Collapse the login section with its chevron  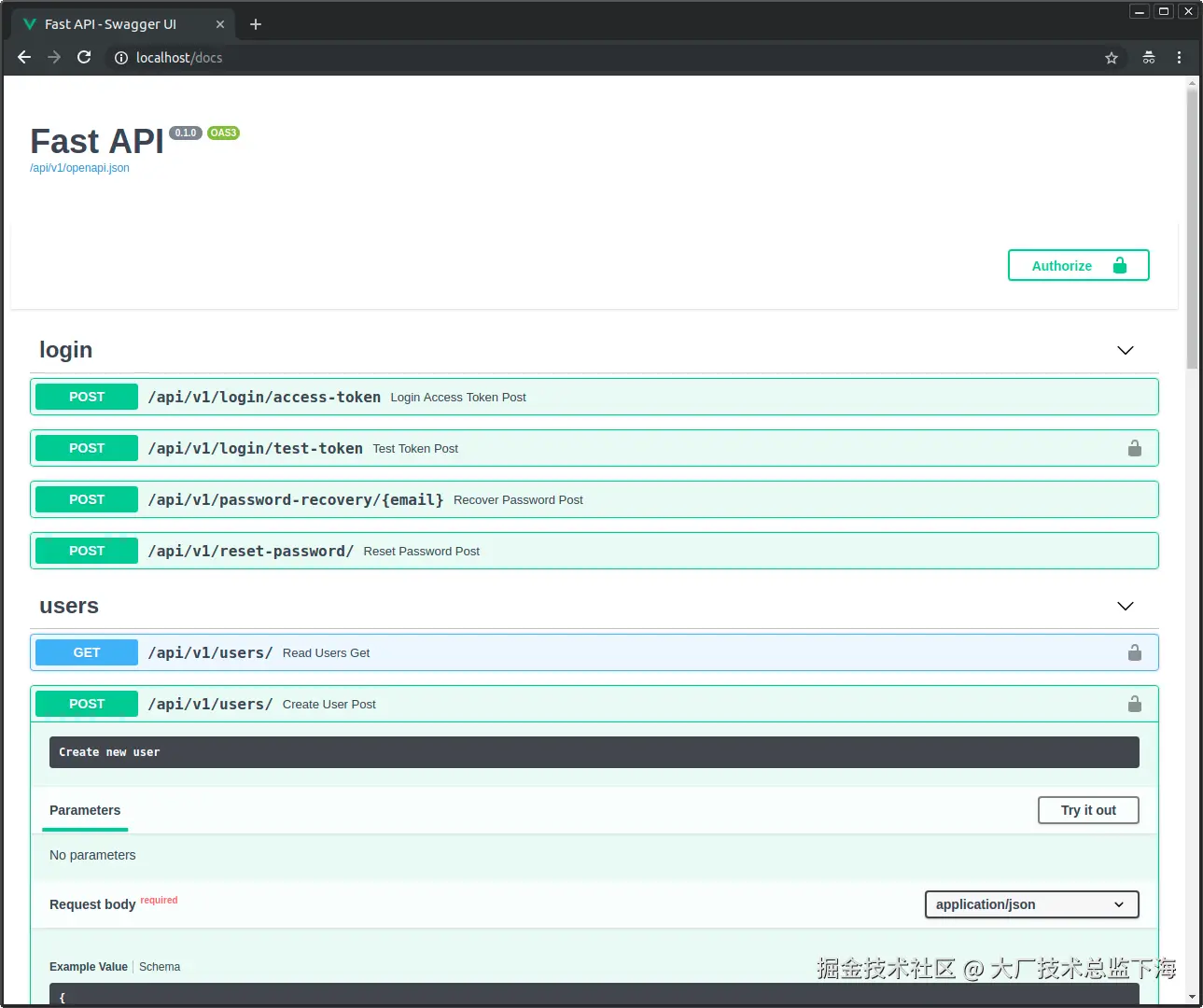click(x=1126, y=350)
